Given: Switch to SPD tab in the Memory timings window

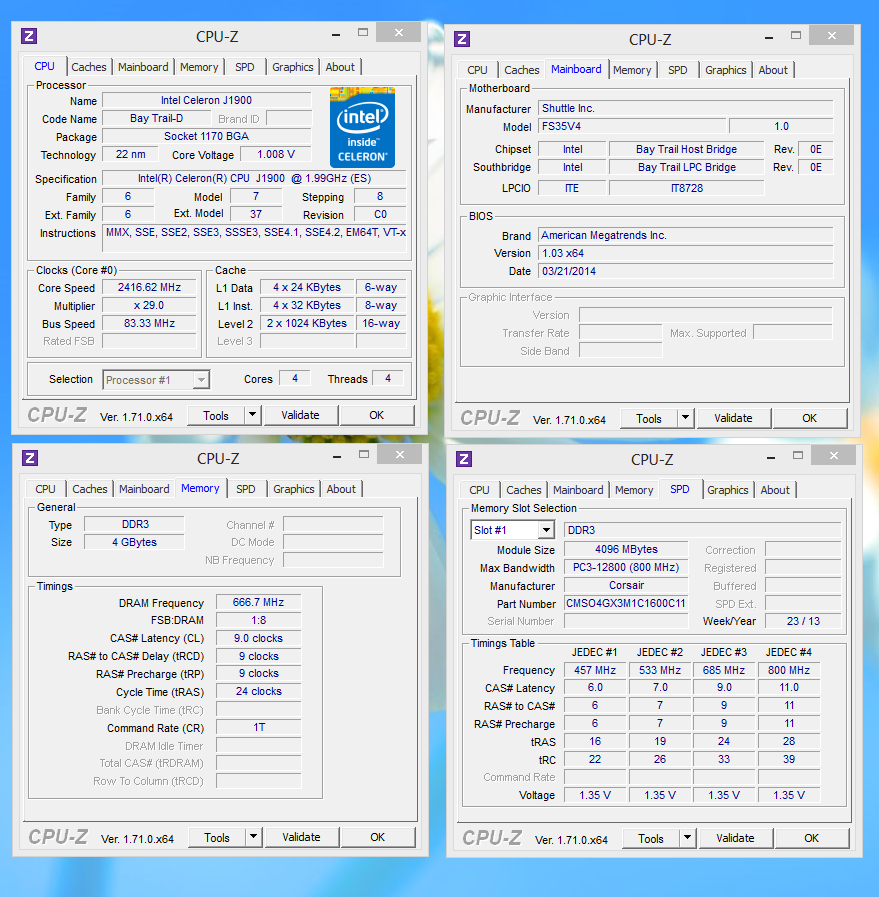Looking at the screenshot, I should tap(245, 489).
